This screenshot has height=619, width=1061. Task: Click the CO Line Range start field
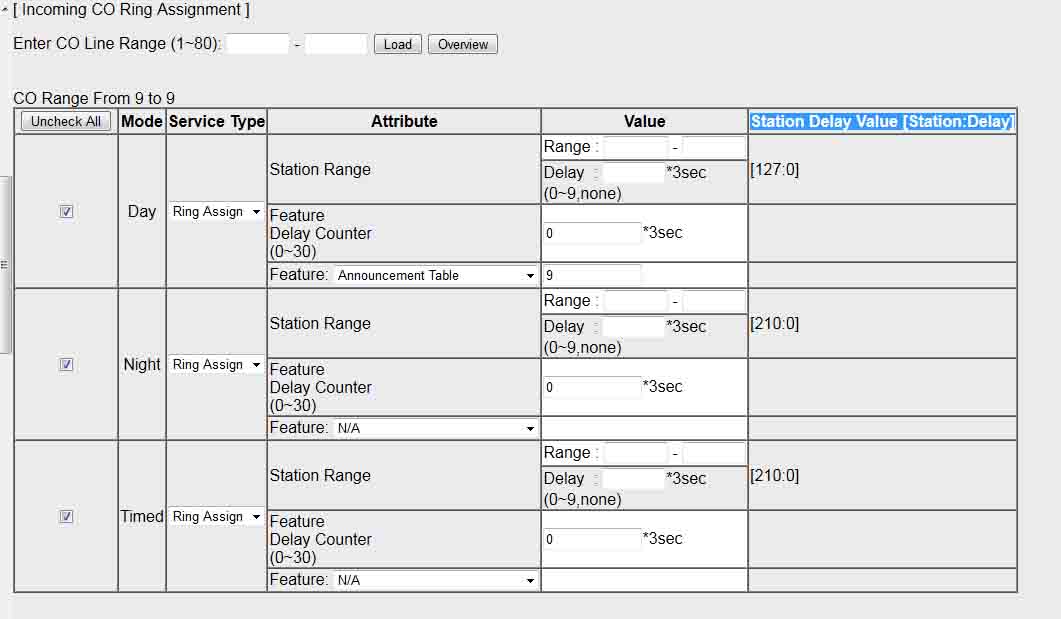pyautogui.click(x=257, y=44)
